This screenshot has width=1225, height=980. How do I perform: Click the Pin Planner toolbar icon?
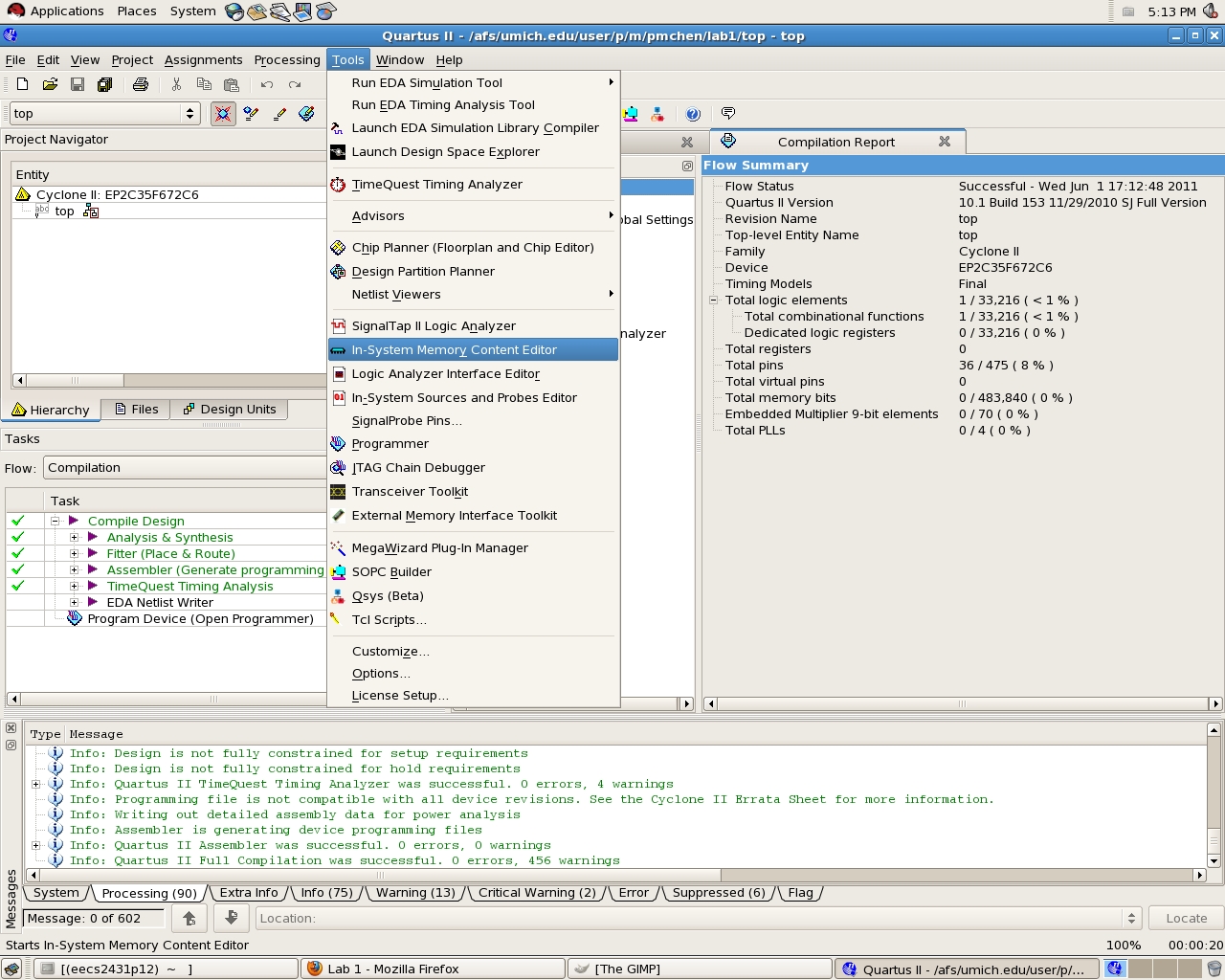(307, 114)
